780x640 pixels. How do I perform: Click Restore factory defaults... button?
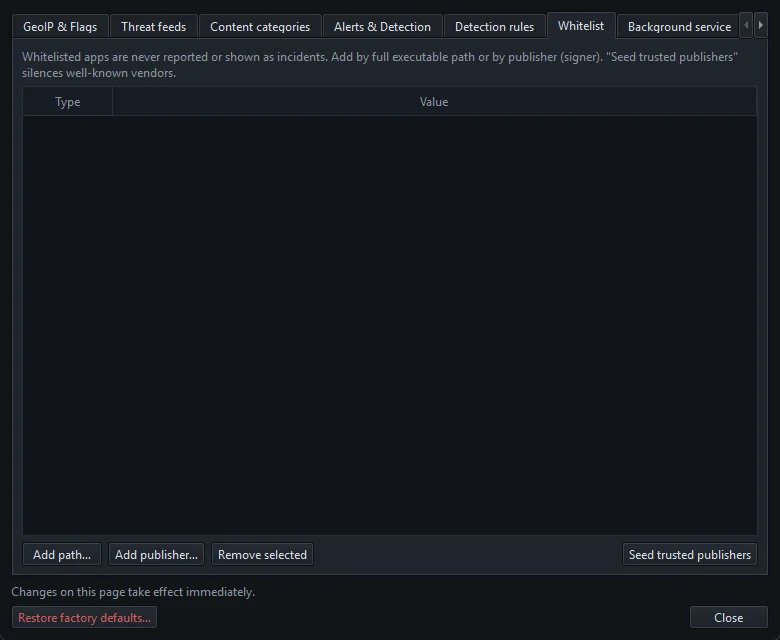(85, 618)
